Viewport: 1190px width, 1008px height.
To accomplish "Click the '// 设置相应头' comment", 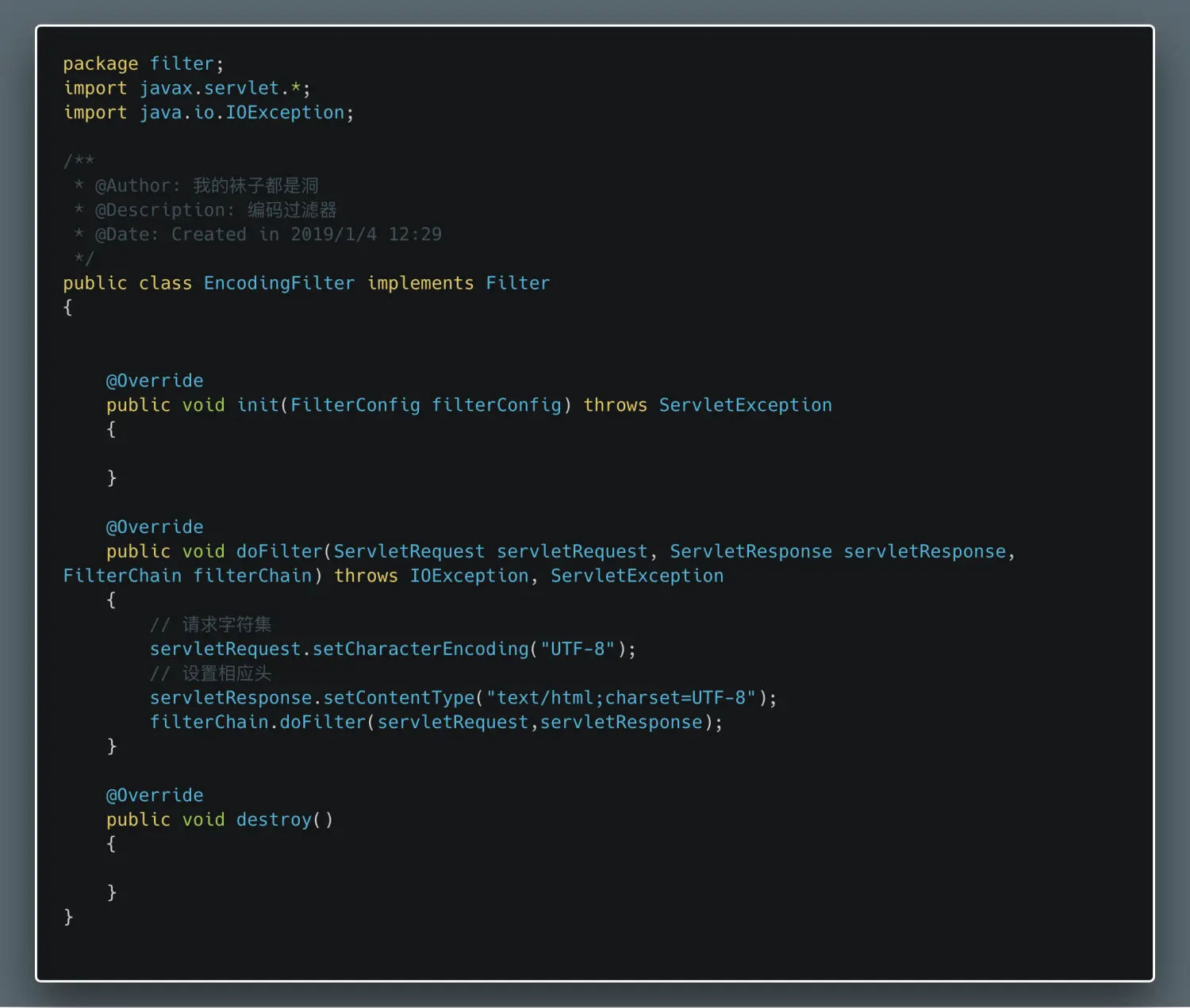I will click(x=211, y=674).
